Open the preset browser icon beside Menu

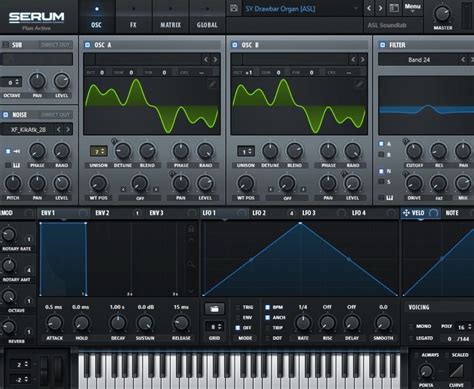tap(394, 8)
